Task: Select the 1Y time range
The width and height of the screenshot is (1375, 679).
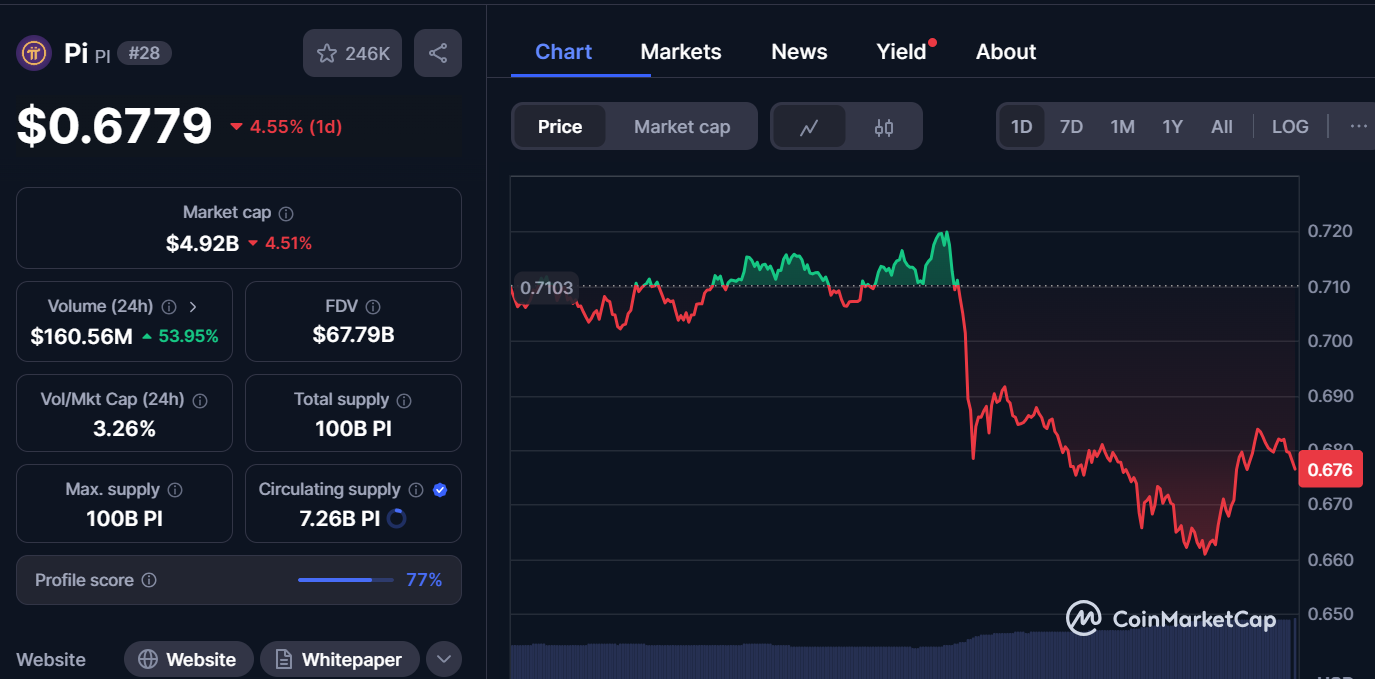Action: tap(1173, 127)
